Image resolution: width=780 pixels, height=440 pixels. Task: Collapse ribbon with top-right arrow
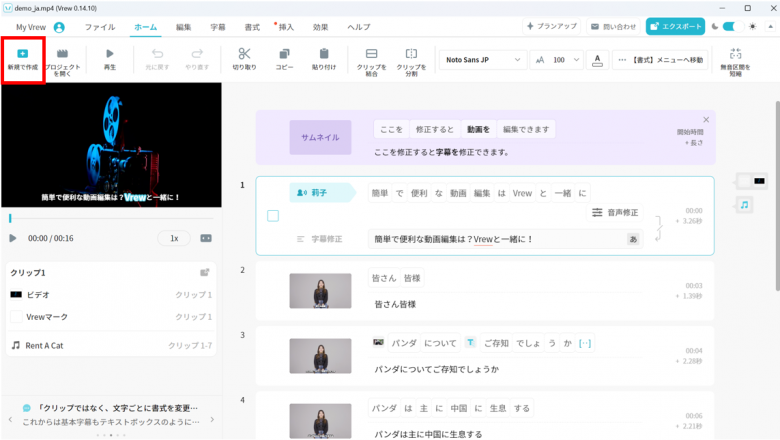click(771, 27)
